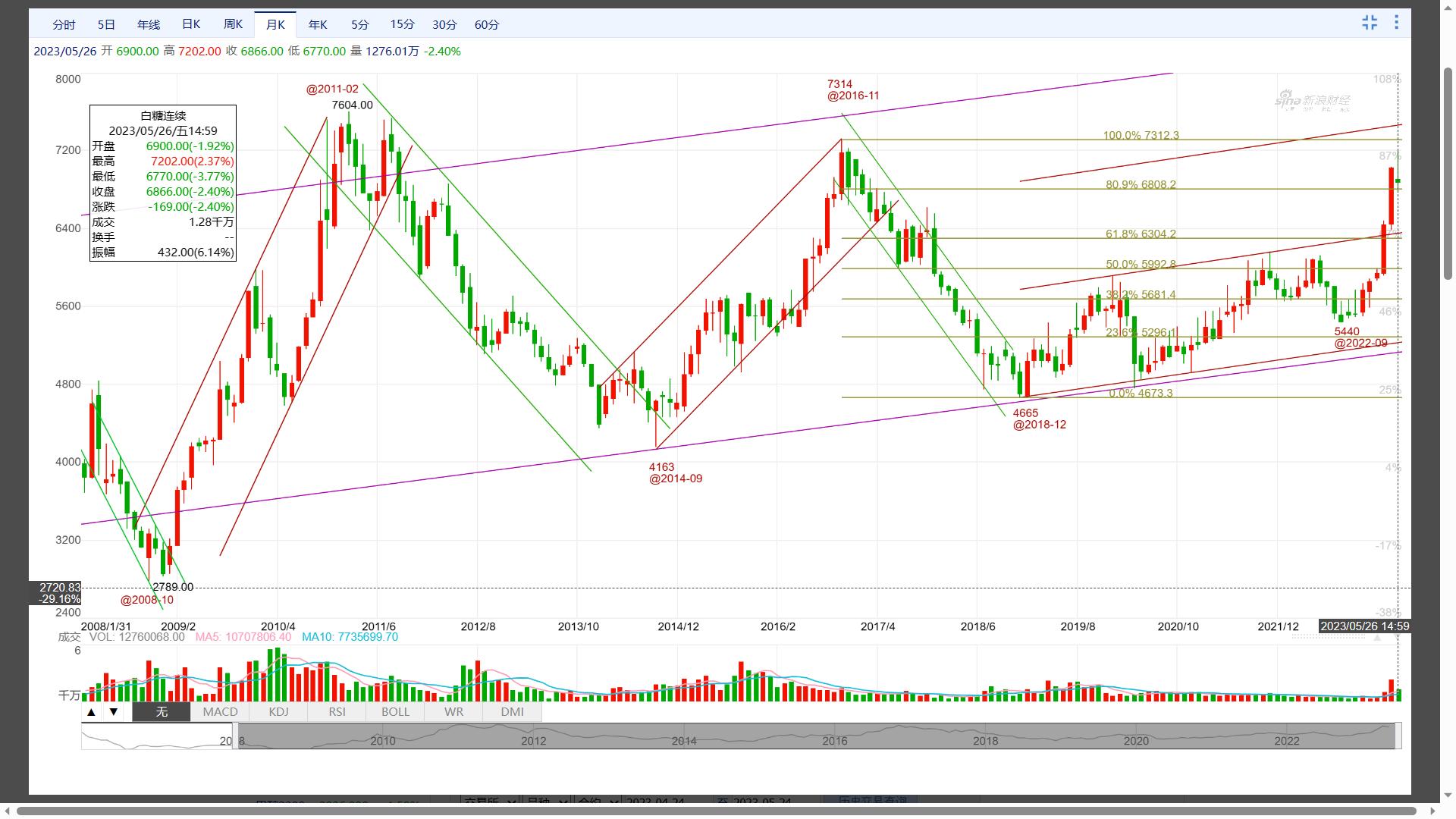Viewport: 1456px width, 819px height.
Task: Open the 分时 intraday tab
Action: coord(64,24)
